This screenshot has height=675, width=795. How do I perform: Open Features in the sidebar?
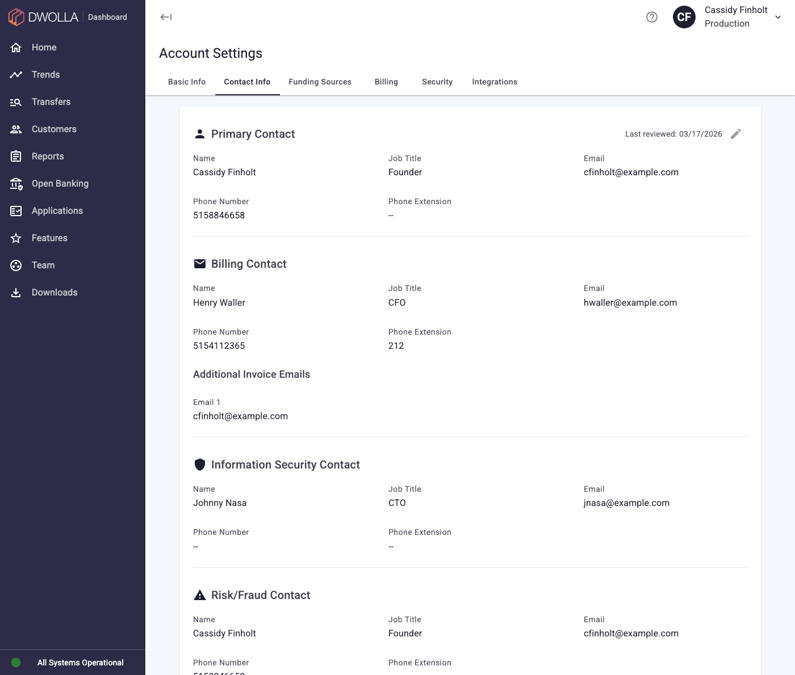49,238
